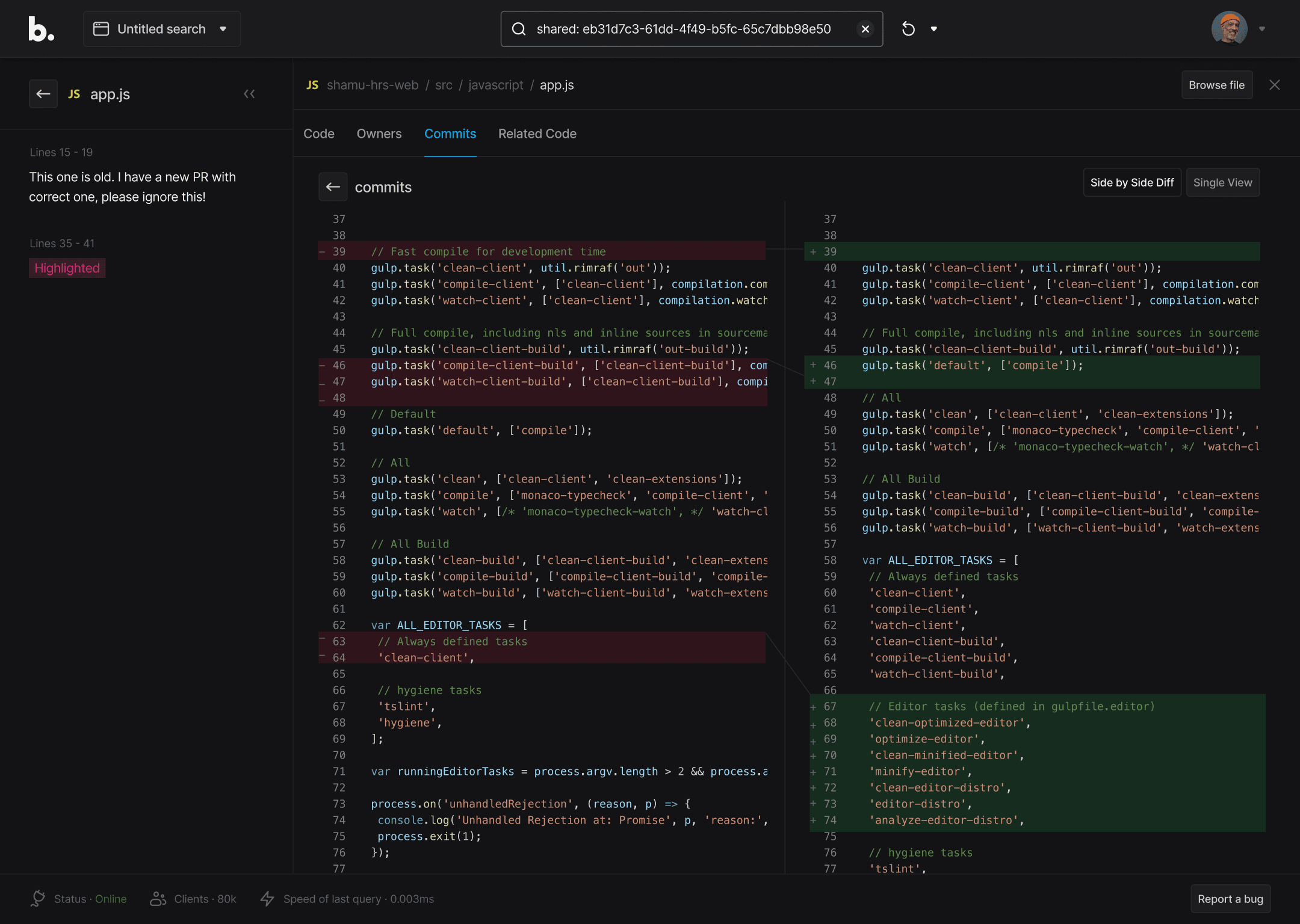This screenshot has width=1300, height=924.
Task: Collapse the left sidebar panel
Action: (x=249, y=94)
